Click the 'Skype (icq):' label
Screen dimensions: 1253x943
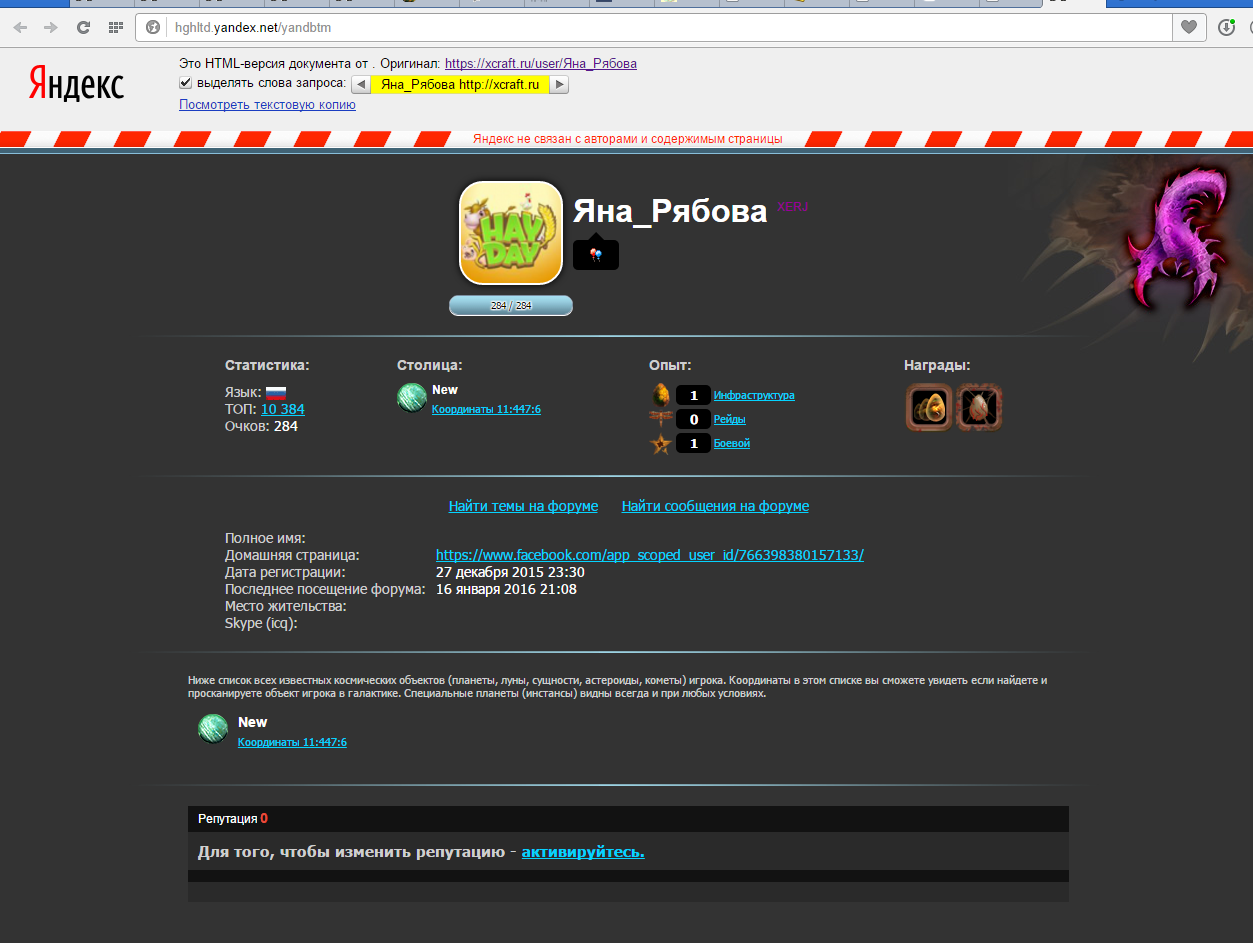point(261,623)
